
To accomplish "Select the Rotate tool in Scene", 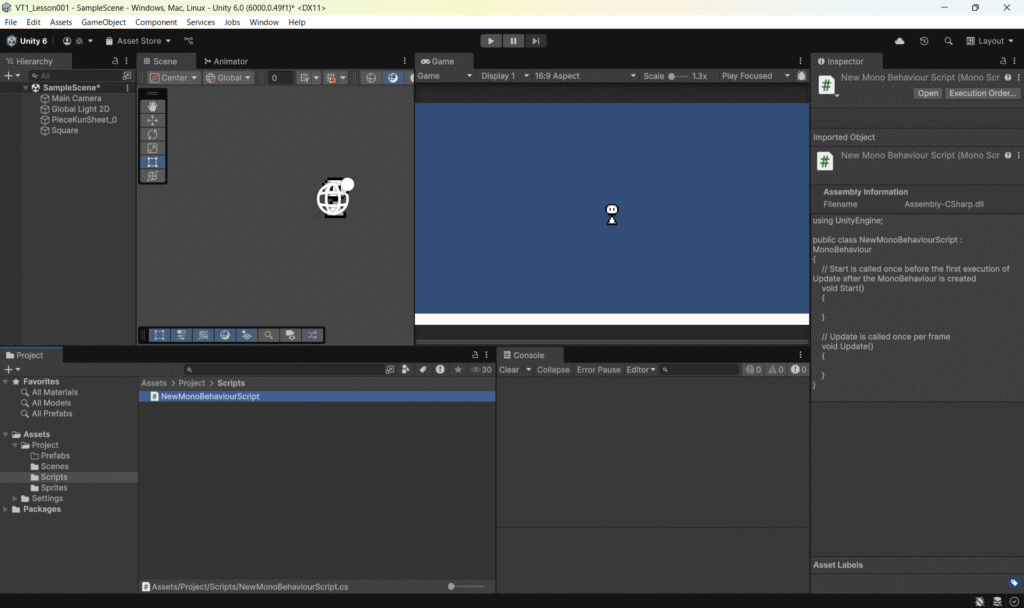I will click(x=152, y=135).
